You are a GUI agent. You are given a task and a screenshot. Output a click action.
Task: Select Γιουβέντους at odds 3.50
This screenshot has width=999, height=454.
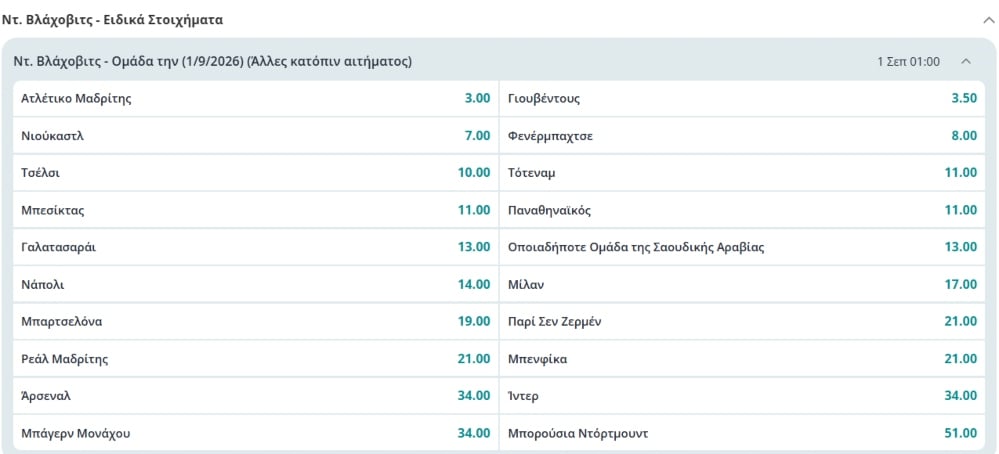[x=742, y=99]
